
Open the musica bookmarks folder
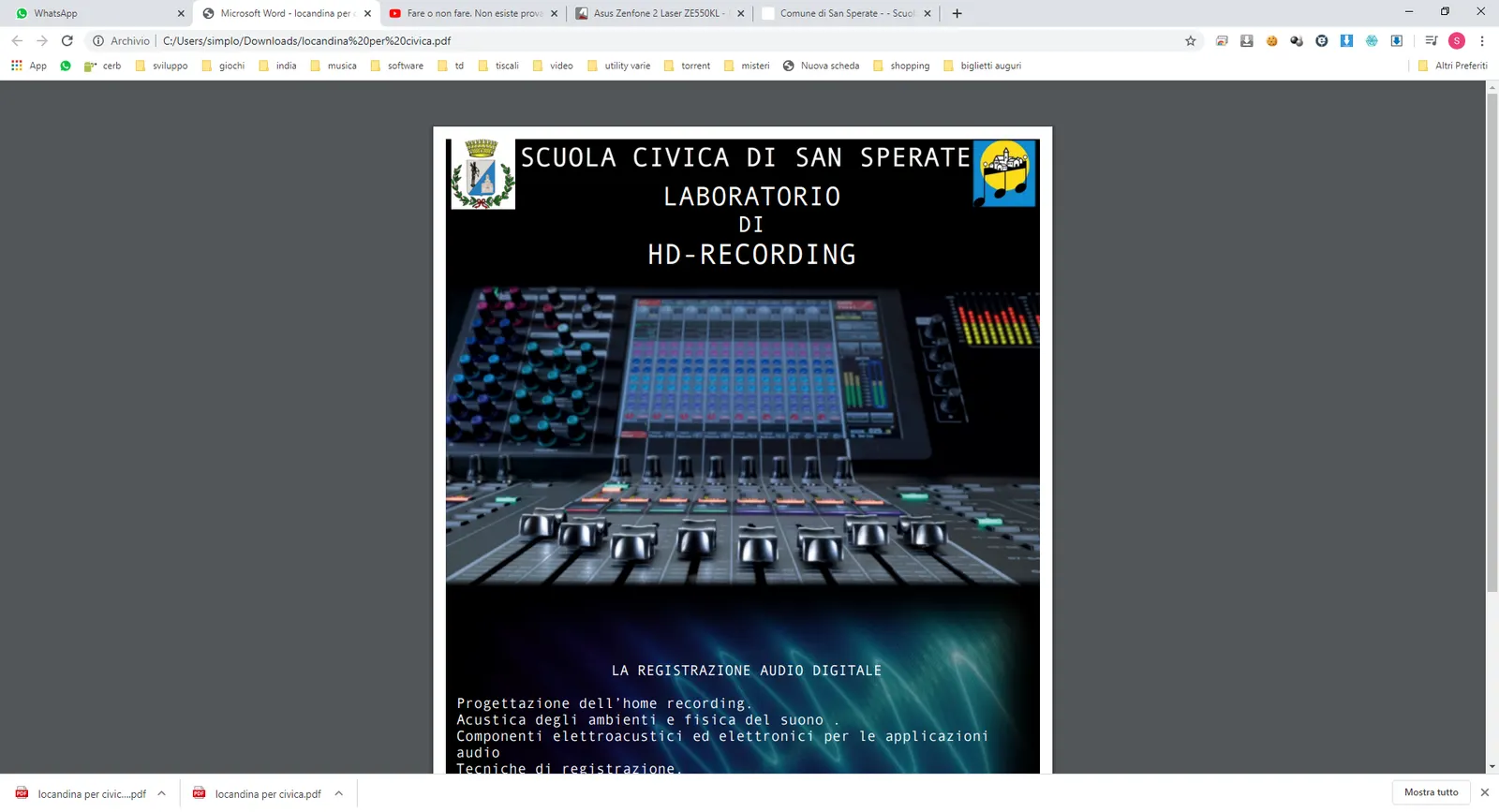coord(334,66)
